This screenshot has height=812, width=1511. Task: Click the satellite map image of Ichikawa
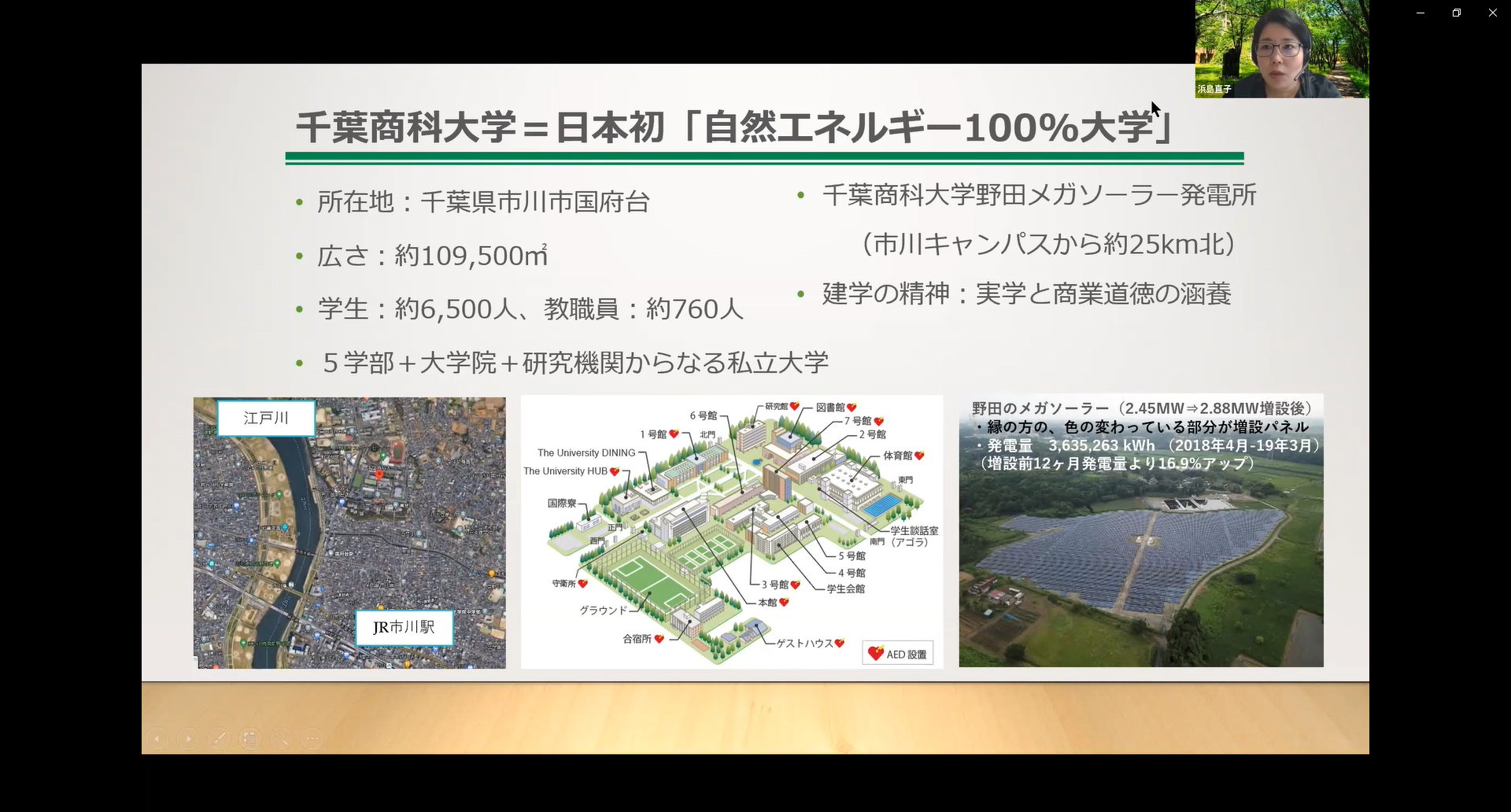349,533
